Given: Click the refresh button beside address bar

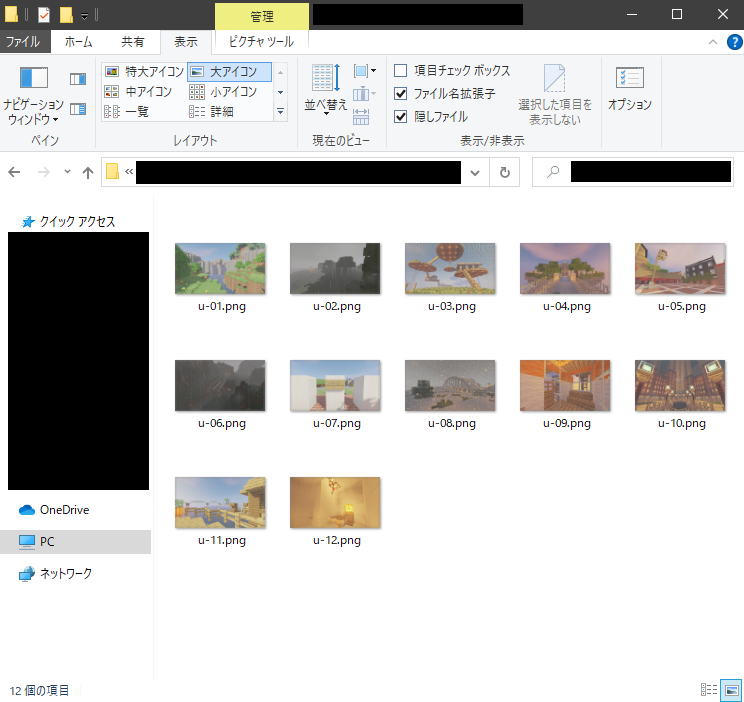Looking at the screenshot, I should pos(504,172).
